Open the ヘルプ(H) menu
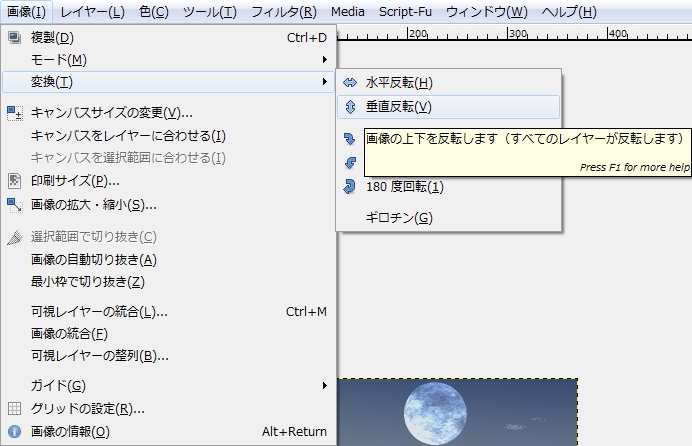The width and height of the screenshot is (692, 446). tap(569, 11)
